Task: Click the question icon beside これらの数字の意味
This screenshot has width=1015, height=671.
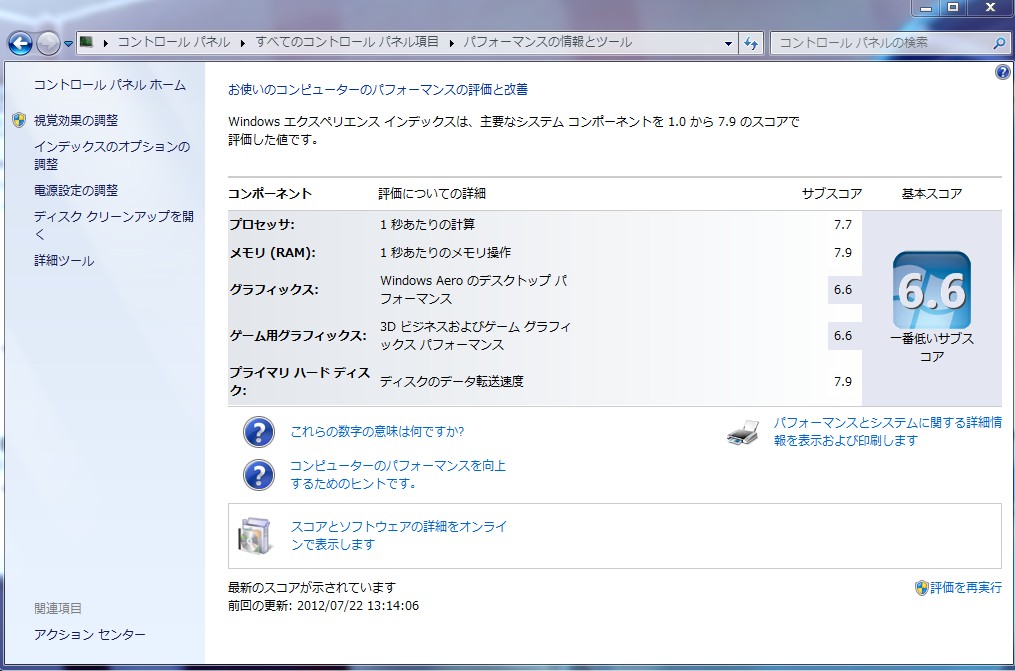Action: pos(259,432)
